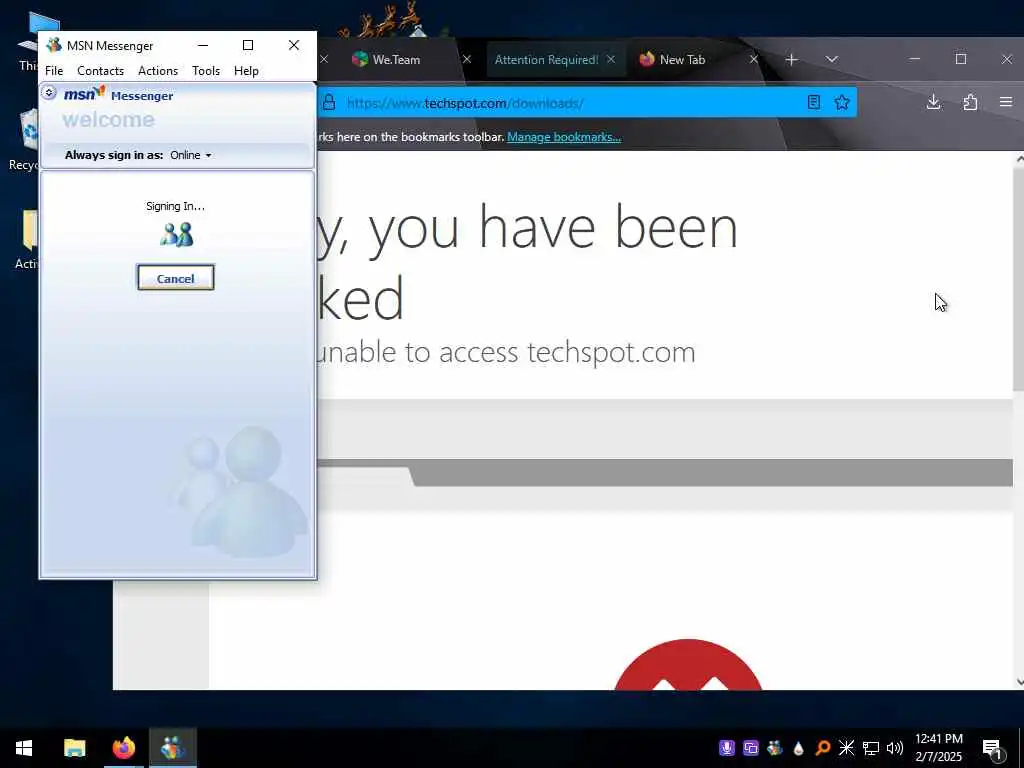Switch to the Attention Required! tab

[547, 59]
